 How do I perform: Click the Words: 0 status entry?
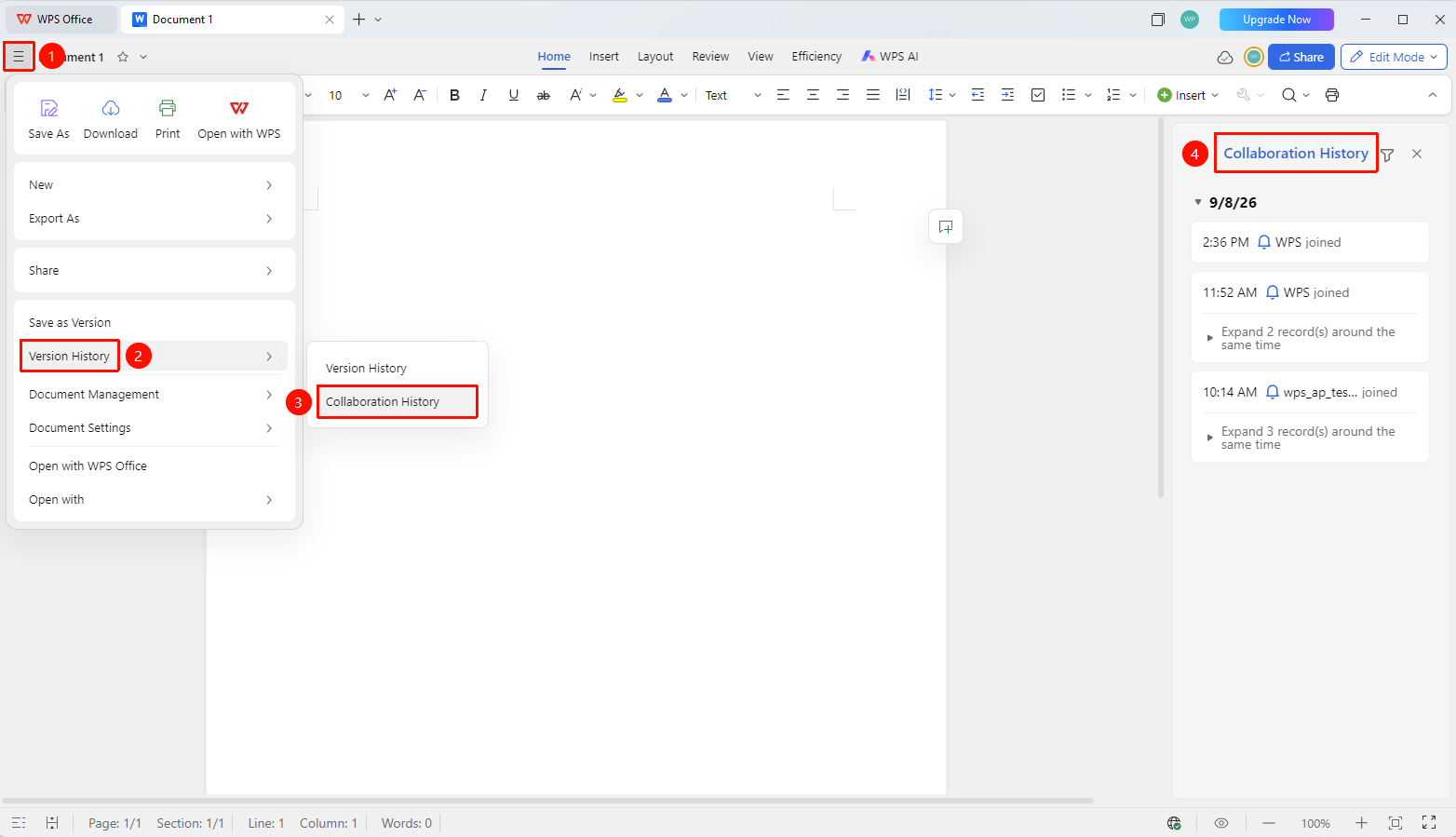[407, 823]
